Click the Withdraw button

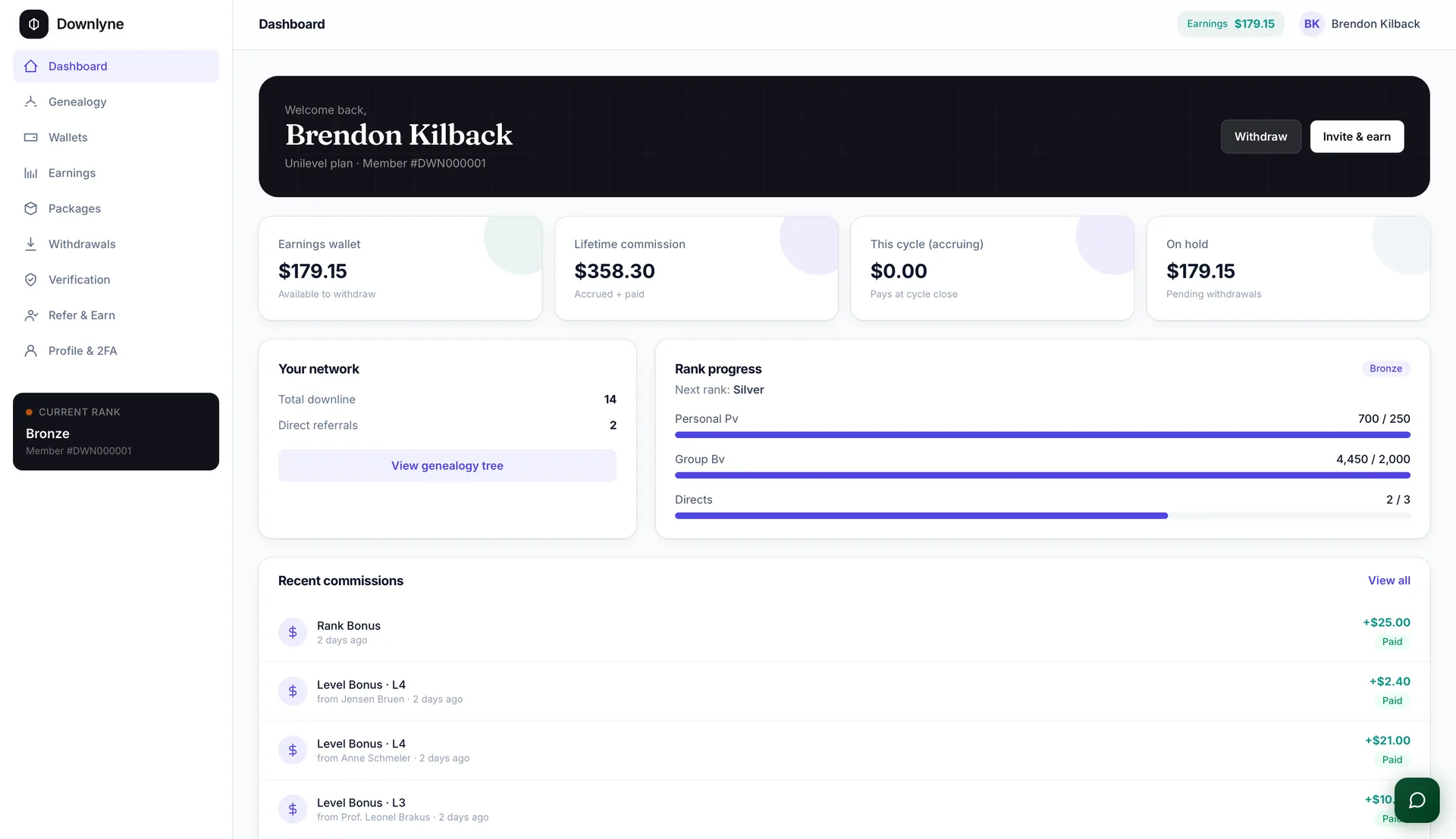[x=1260, y=136]
